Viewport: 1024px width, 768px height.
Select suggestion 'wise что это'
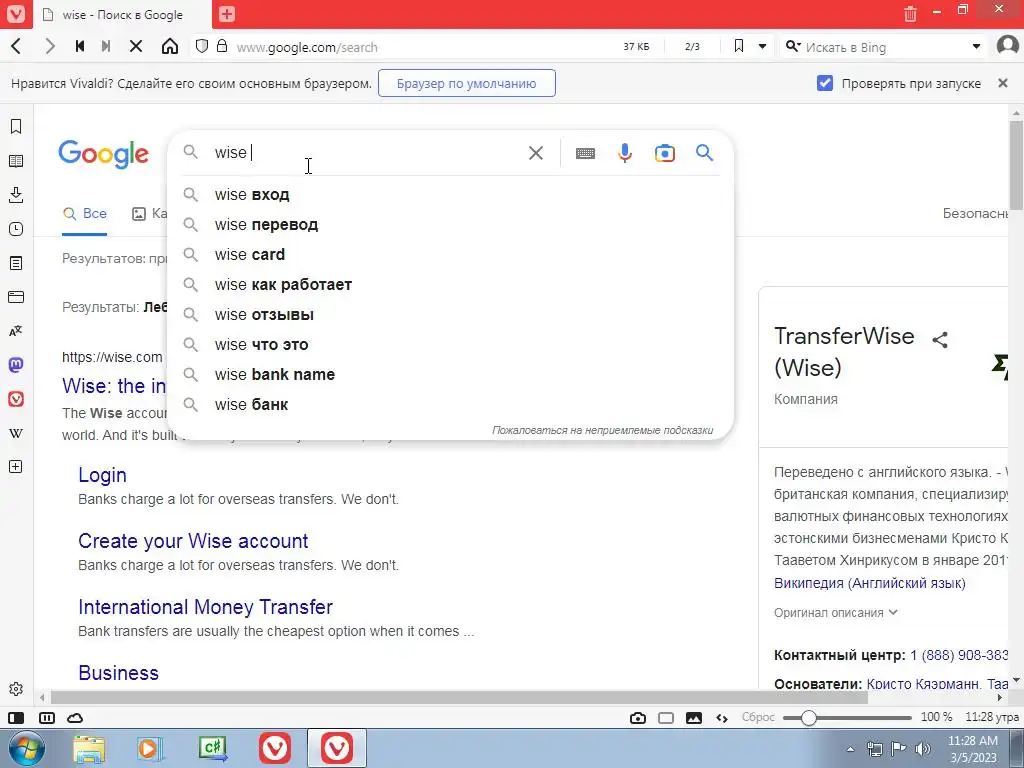coord(451,345)
